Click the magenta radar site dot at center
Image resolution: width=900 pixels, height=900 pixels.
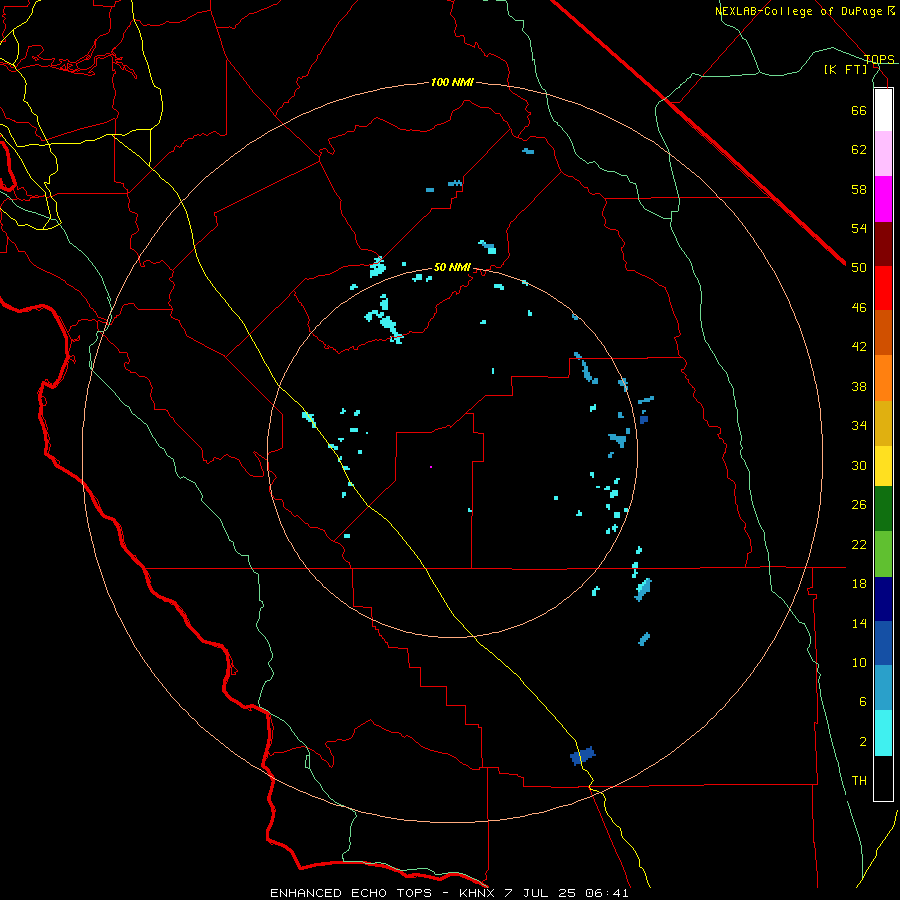tap(430, 467)
